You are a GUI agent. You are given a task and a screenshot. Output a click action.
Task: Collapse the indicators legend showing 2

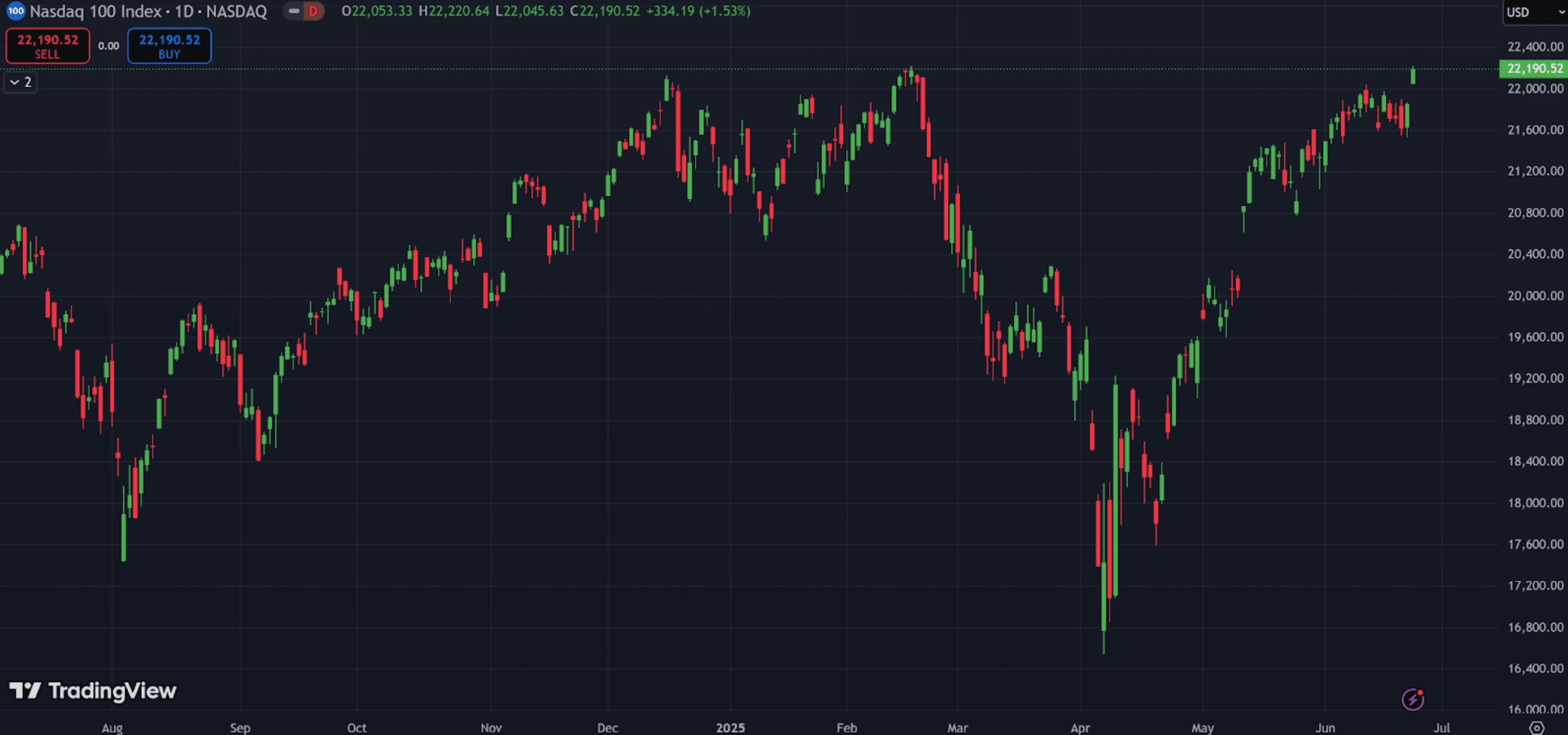tap(21, 82)
